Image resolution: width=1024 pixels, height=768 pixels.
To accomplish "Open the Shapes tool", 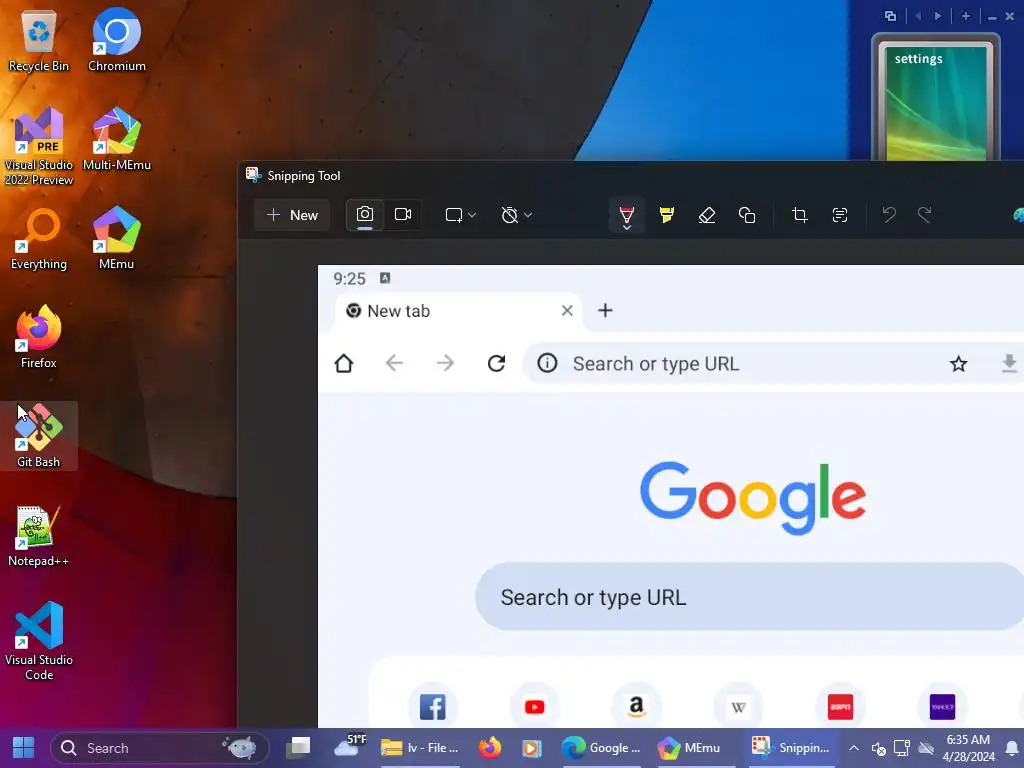I will [746, 215].
